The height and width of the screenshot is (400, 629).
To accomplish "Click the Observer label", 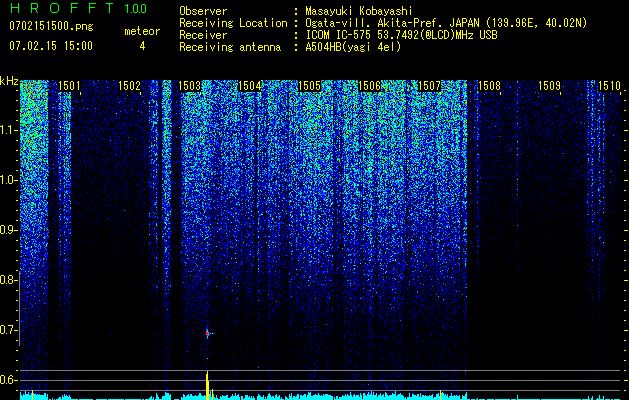I will (x=203, y=11).
